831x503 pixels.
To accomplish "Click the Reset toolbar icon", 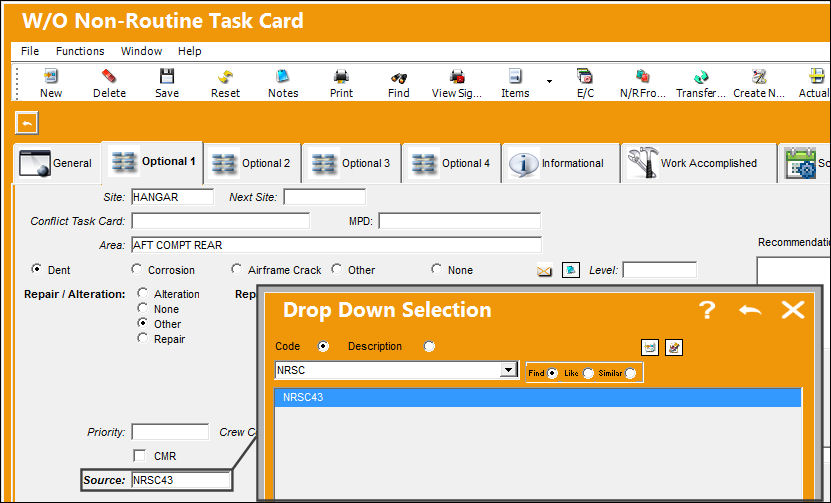I will pos(225,77).
